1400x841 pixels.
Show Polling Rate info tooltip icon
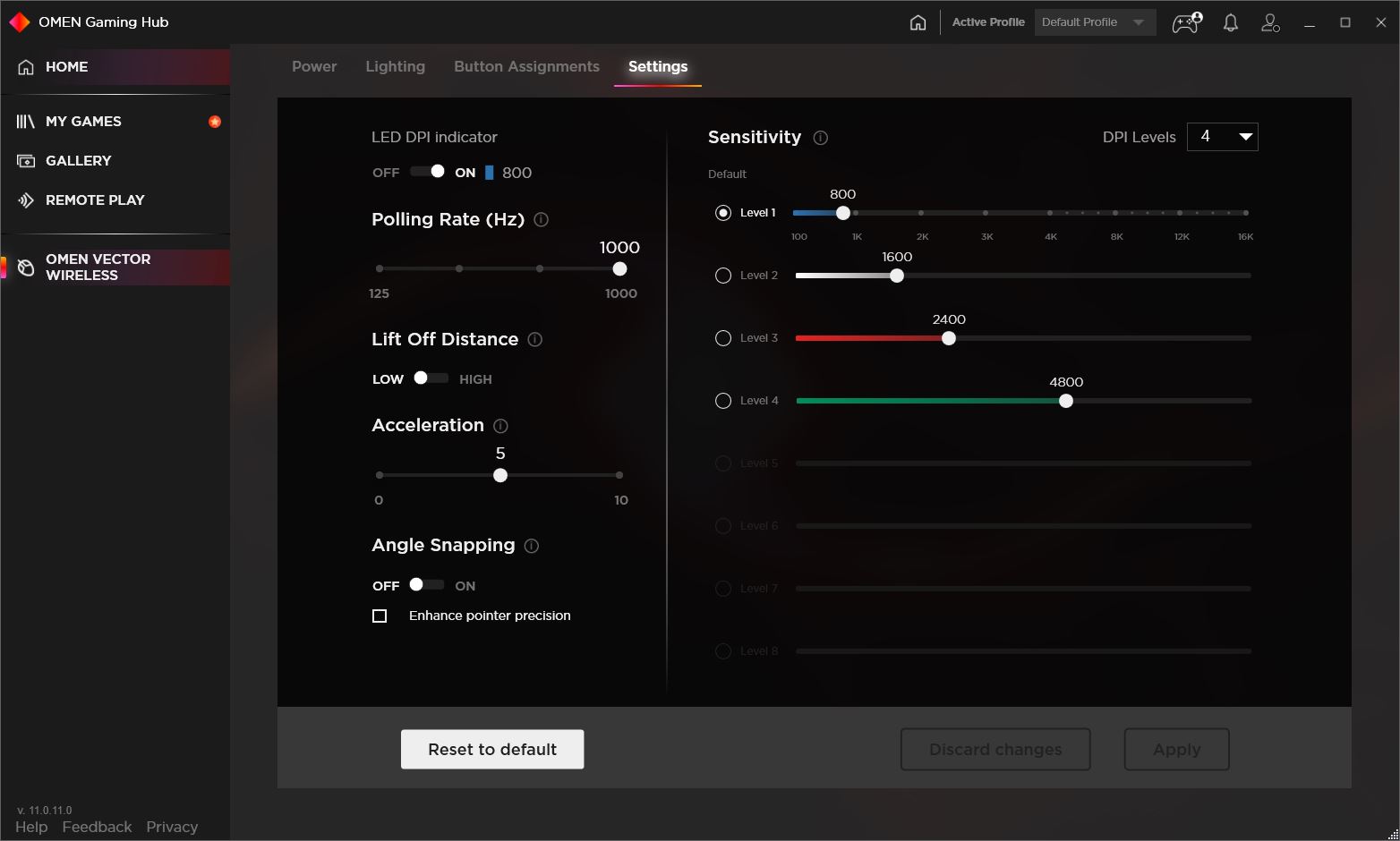click(x=541, y=220)
